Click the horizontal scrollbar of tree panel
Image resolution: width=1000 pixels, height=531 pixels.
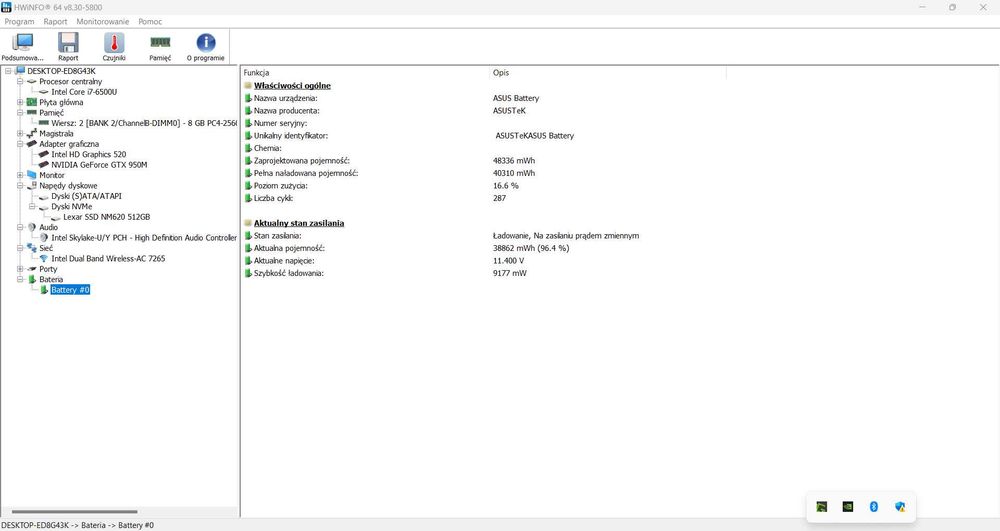point(74,511)
